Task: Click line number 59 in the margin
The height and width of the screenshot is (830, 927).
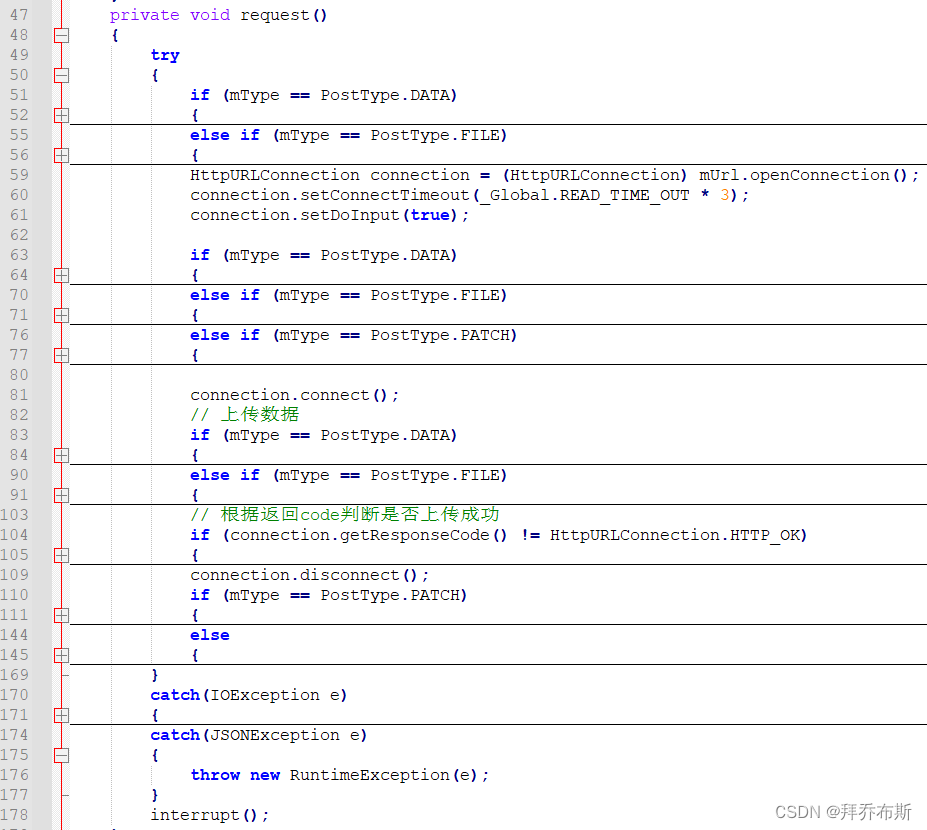Action: pos(19,175)
